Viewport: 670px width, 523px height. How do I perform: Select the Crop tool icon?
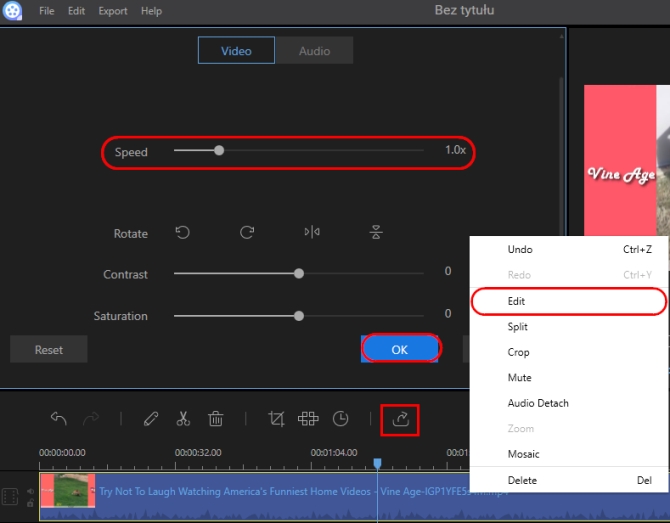coord(276,419)
